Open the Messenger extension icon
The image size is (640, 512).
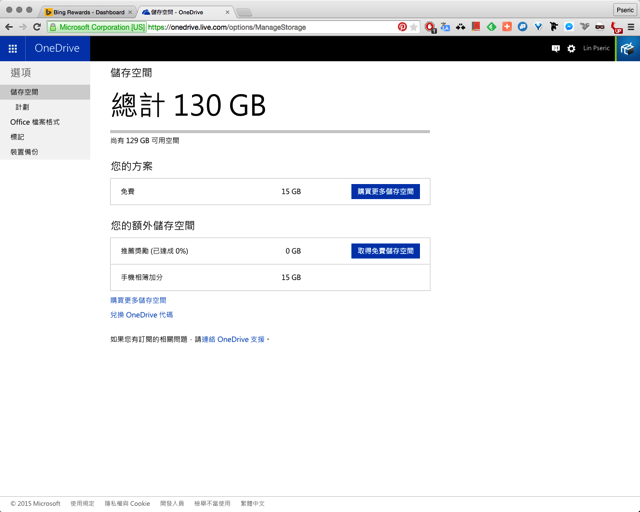click(569, 27)
